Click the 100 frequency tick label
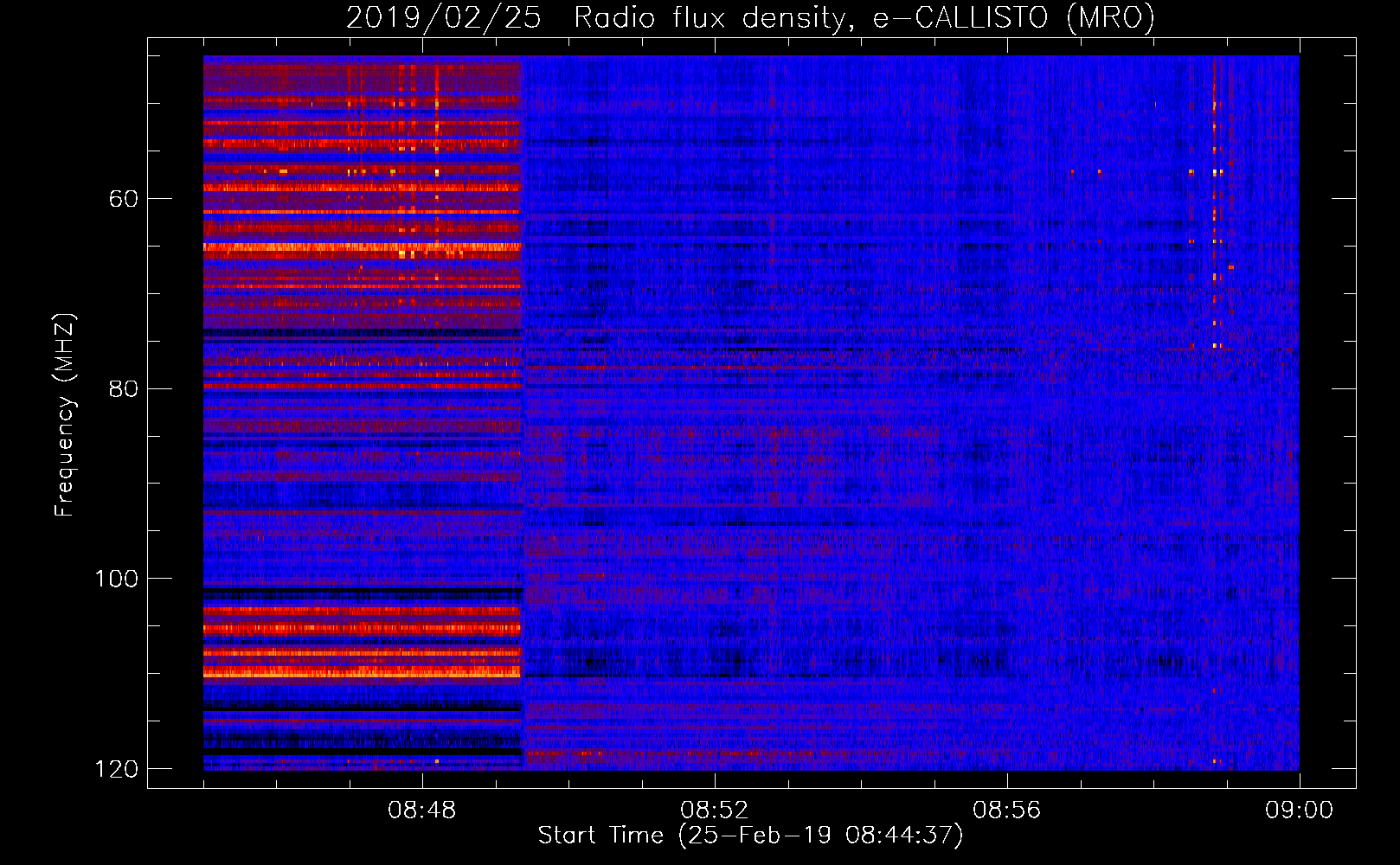1400x865 pixels. coord(116,579)
